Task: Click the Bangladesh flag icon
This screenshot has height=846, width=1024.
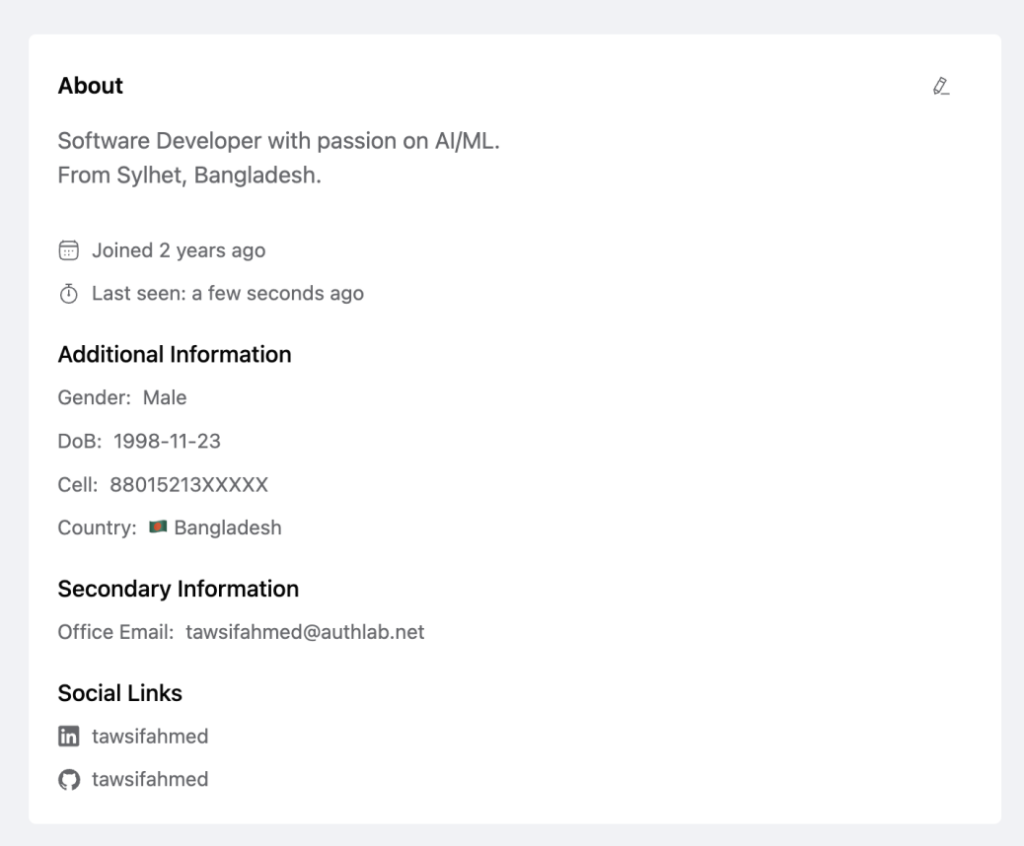Action: tap(157, 527)
